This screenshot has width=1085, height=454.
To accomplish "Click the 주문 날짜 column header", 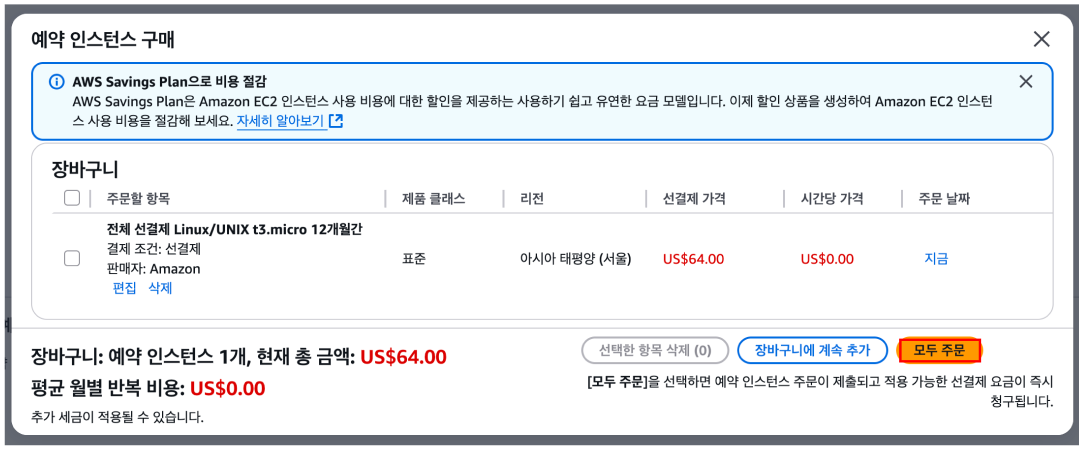I will point(945,199).
